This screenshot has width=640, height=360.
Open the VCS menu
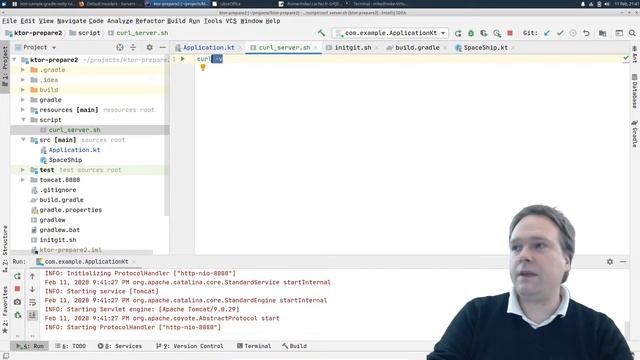click(x=231, y=21)
